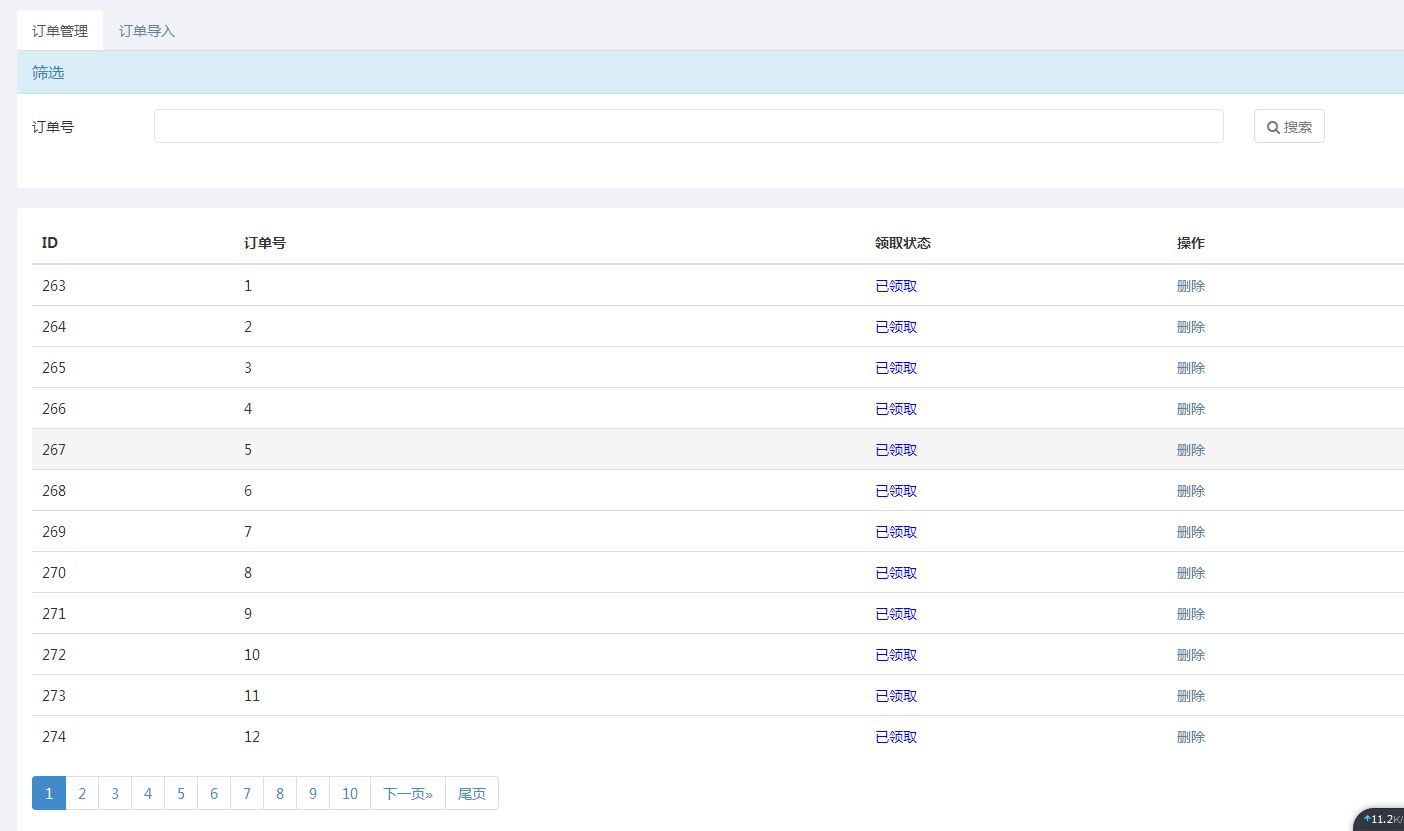Image resolution: width=1404 pixels, height=831 pixels.
Task: Go to pagination page 4
Action: (148, 793)
